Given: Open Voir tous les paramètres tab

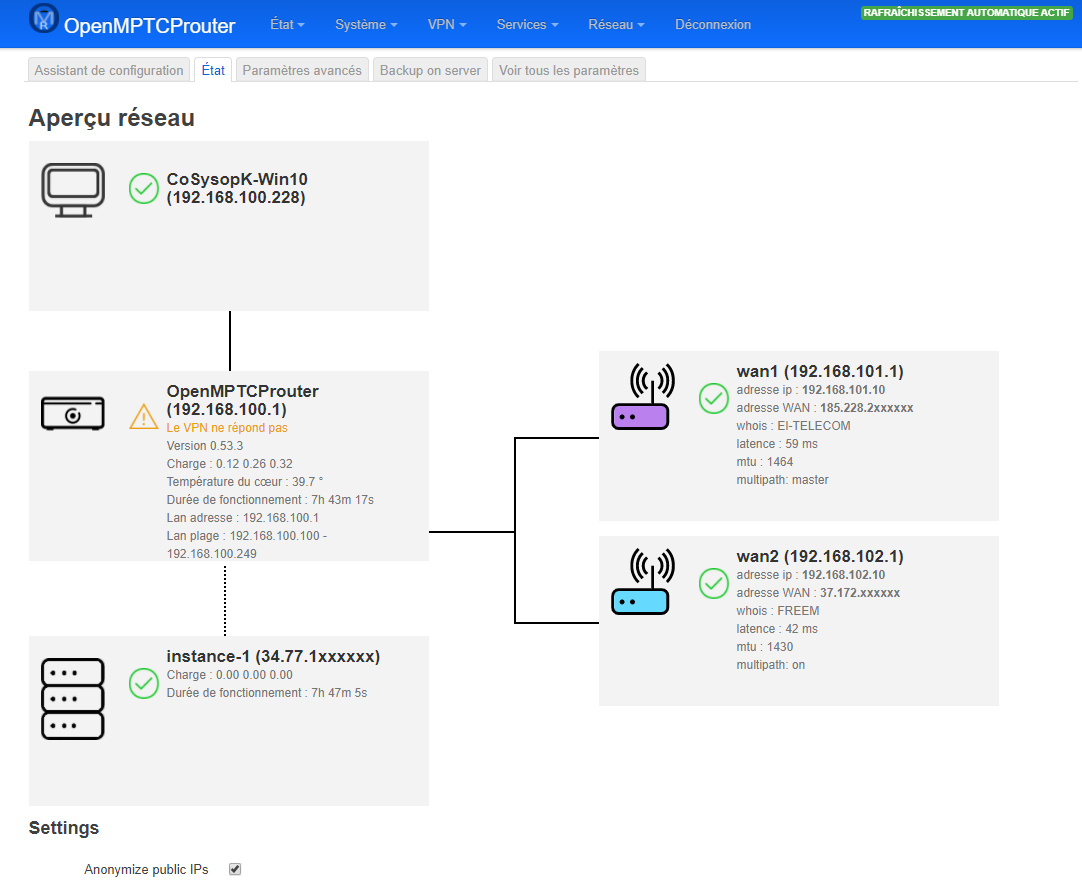Looking at the screenshot, I should [569, 70].
